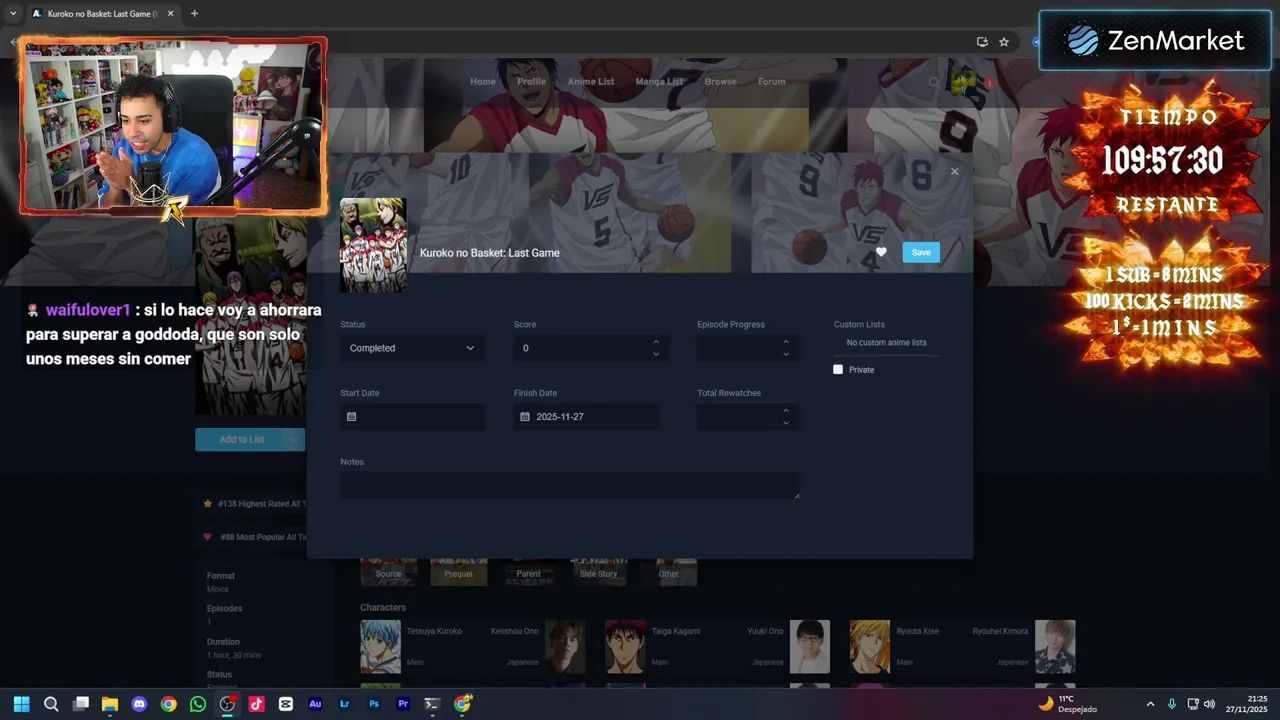Decrease the Score with down arrow
This screenshot has width=1280, height=720.
[656, 354]
